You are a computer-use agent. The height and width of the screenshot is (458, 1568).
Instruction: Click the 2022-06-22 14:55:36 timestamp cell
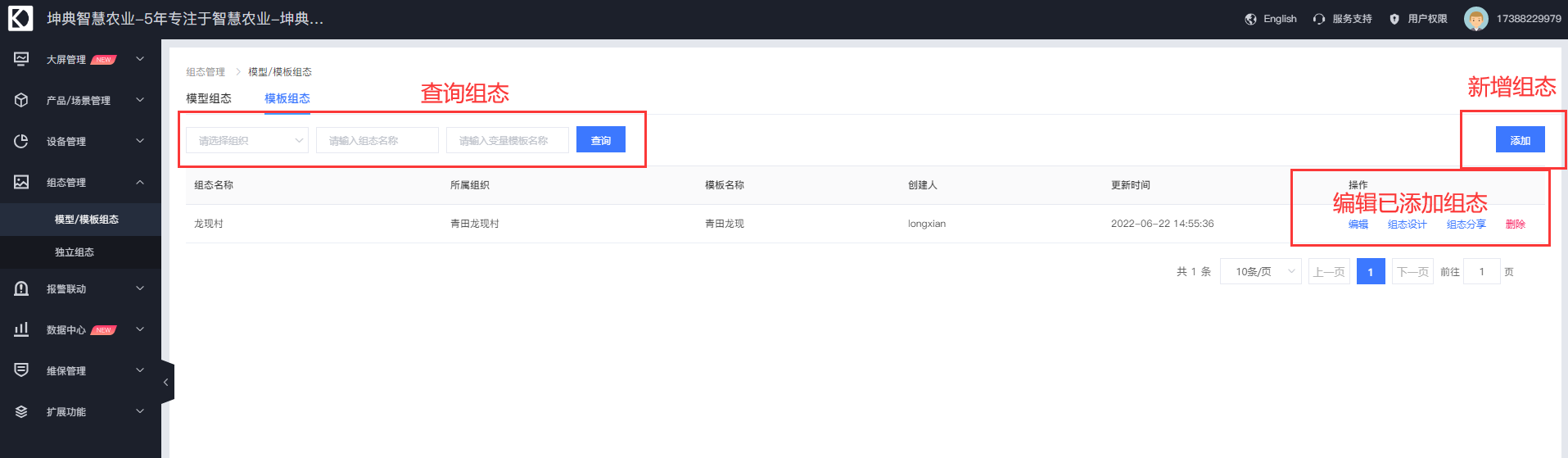pyautogui.click(x=1163, y=224)
